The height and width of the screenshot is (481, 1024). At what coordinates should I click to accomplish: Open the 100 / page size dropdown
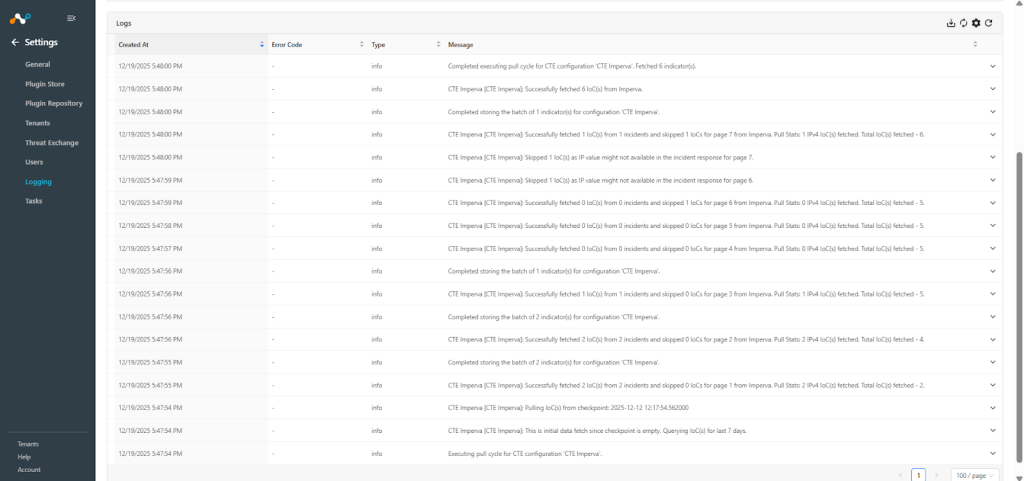[974, 475]
